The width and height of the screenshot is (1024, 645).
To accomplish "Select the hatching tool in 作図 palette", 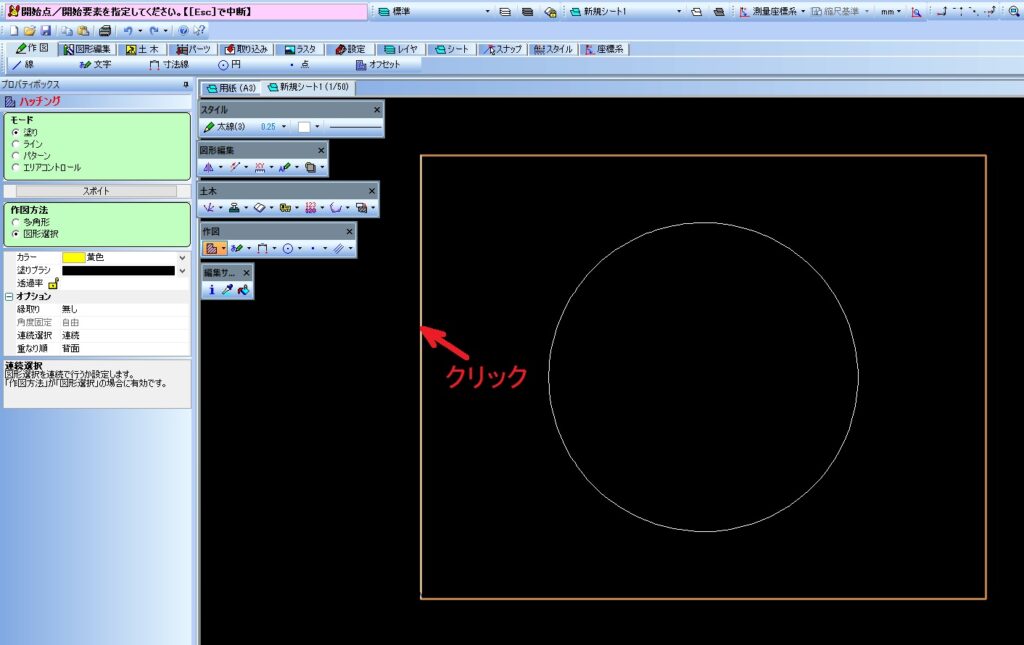I will [211, 248].
